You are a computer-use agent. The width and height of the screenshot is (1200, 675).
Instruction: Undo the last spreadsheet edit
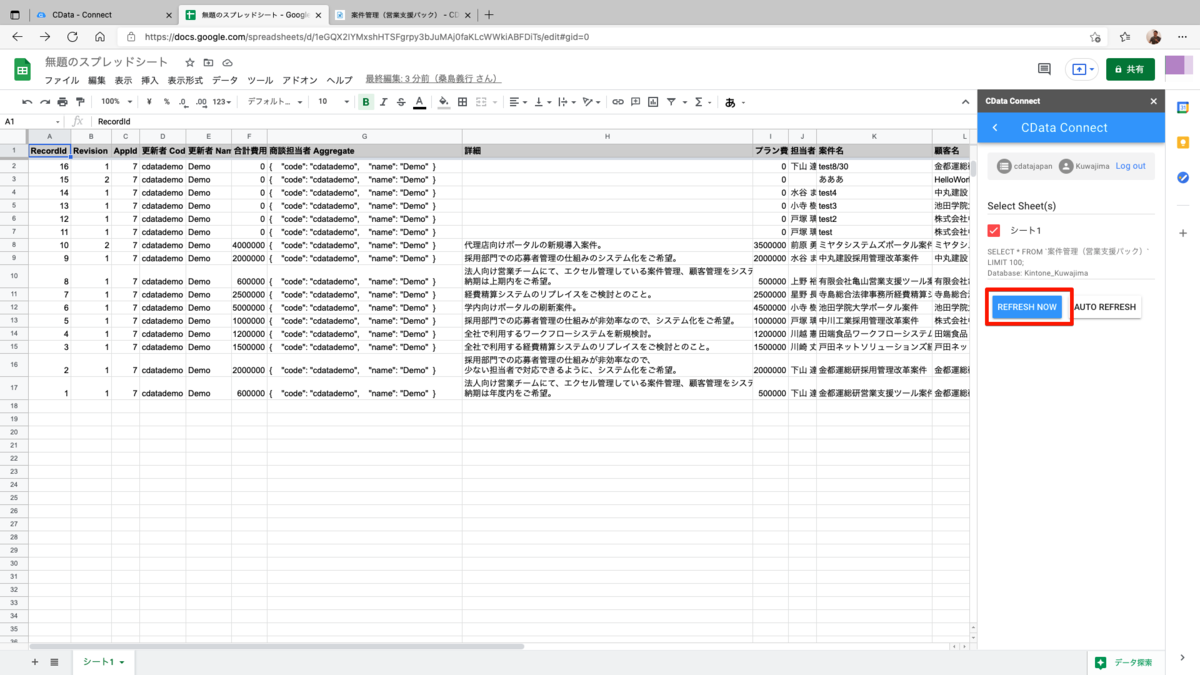(x=27, y=102)
